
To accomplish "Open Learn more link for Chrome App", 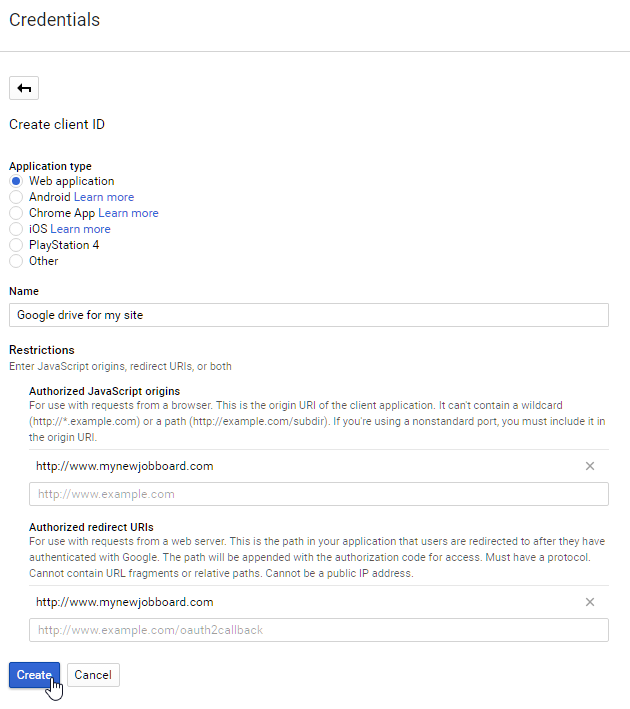I will [128, 213].
